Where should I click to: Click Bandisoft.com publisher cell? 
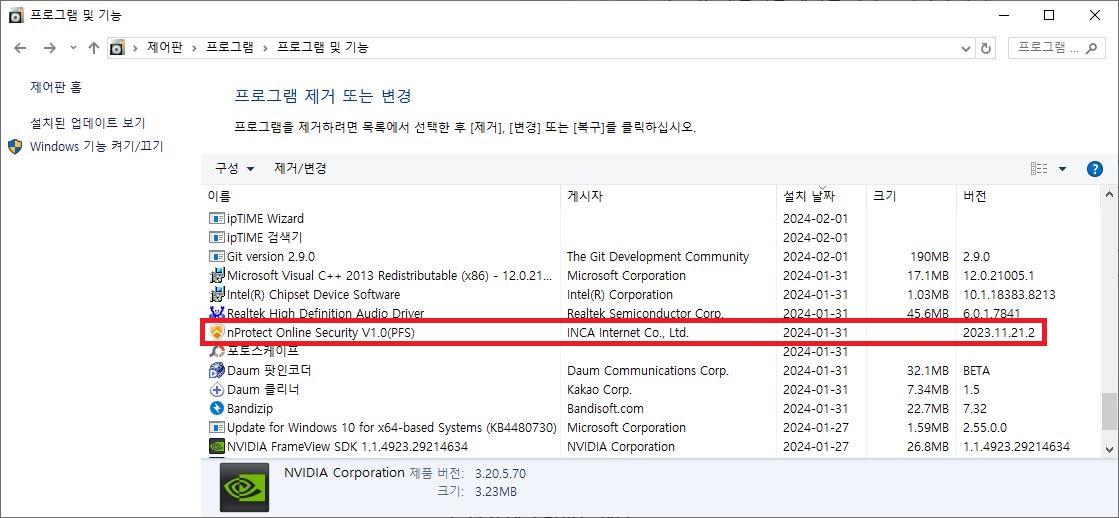[605, 409]
